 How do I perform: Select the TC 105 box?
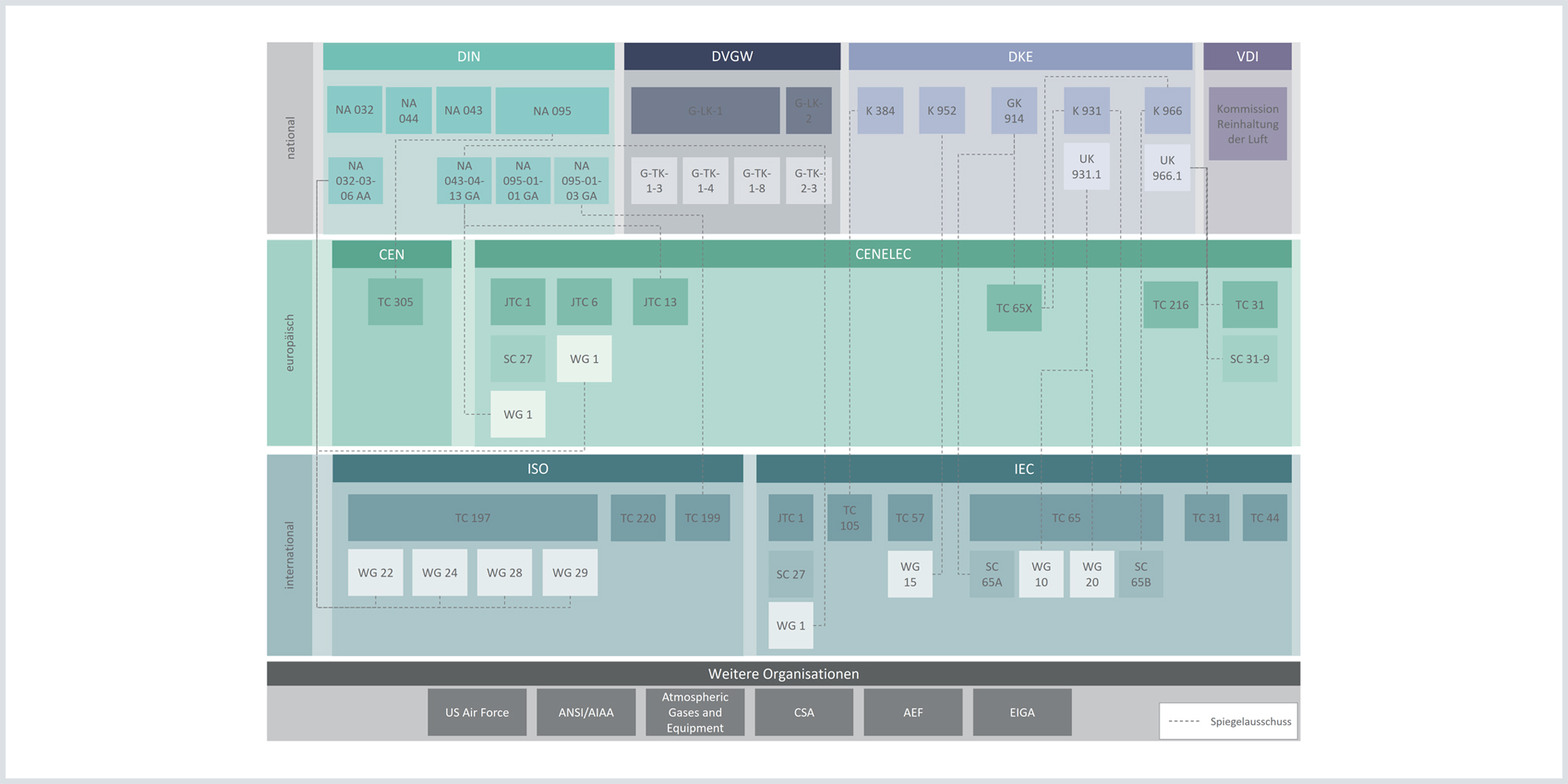(850, 517)
